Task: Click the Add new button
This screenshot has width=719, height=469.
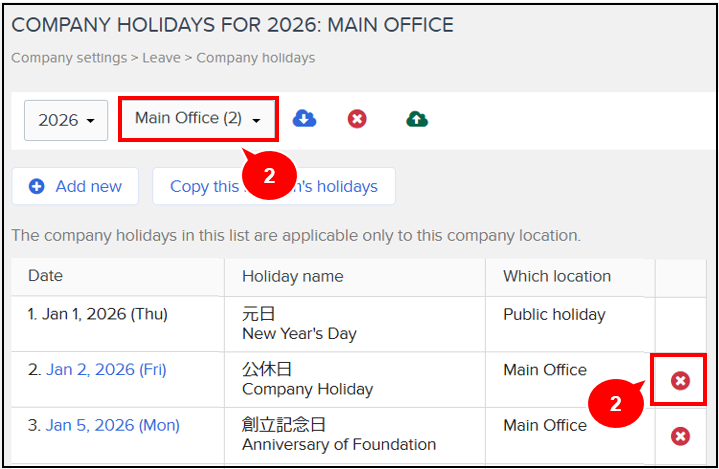Action: 75,186
